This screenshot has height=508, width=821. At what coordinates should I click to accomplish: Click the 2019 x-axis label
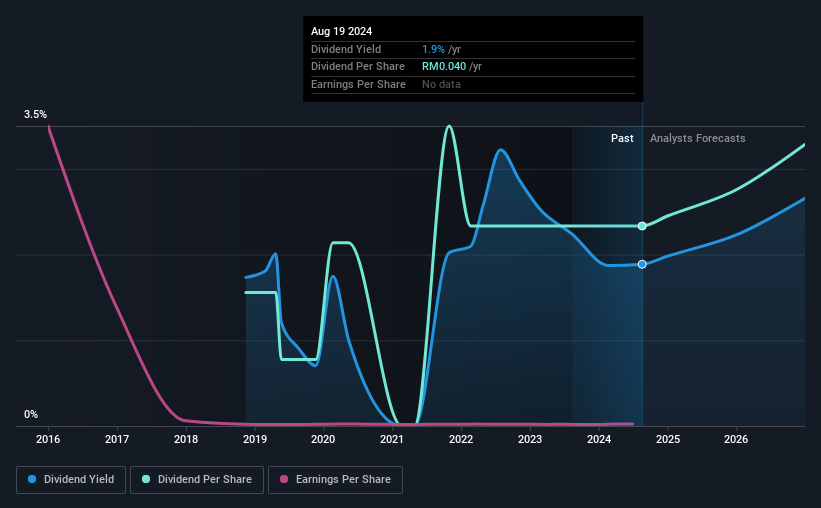(255, 439)
